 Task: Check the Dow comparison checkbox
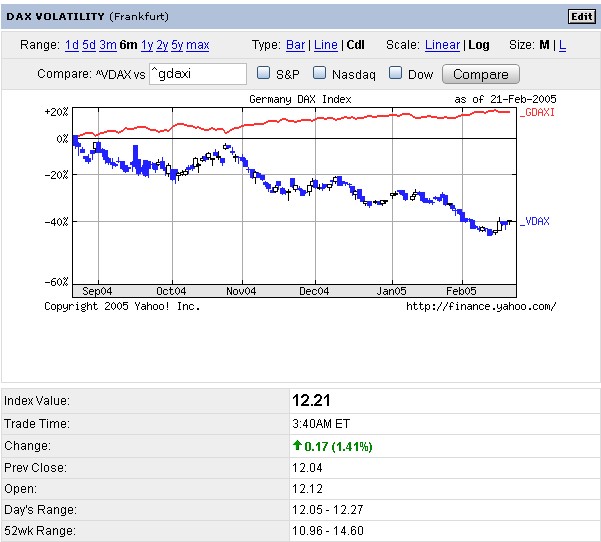click(x=395, y=73)
